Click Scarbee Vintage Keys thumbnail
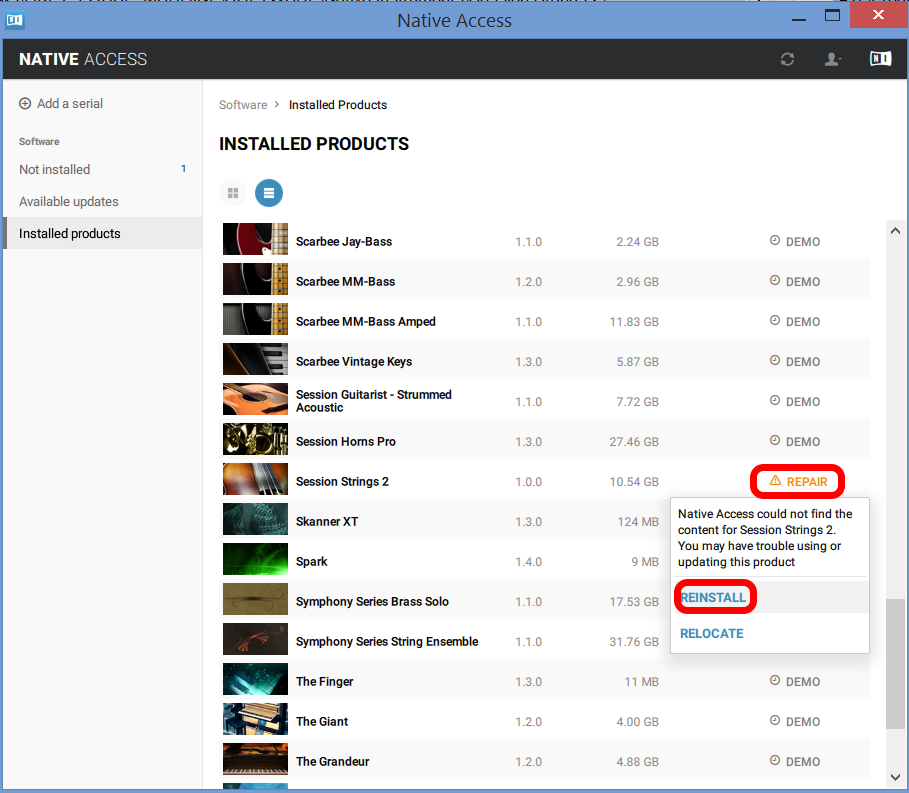Screen dimensions: 909x793 coord(255,359)
